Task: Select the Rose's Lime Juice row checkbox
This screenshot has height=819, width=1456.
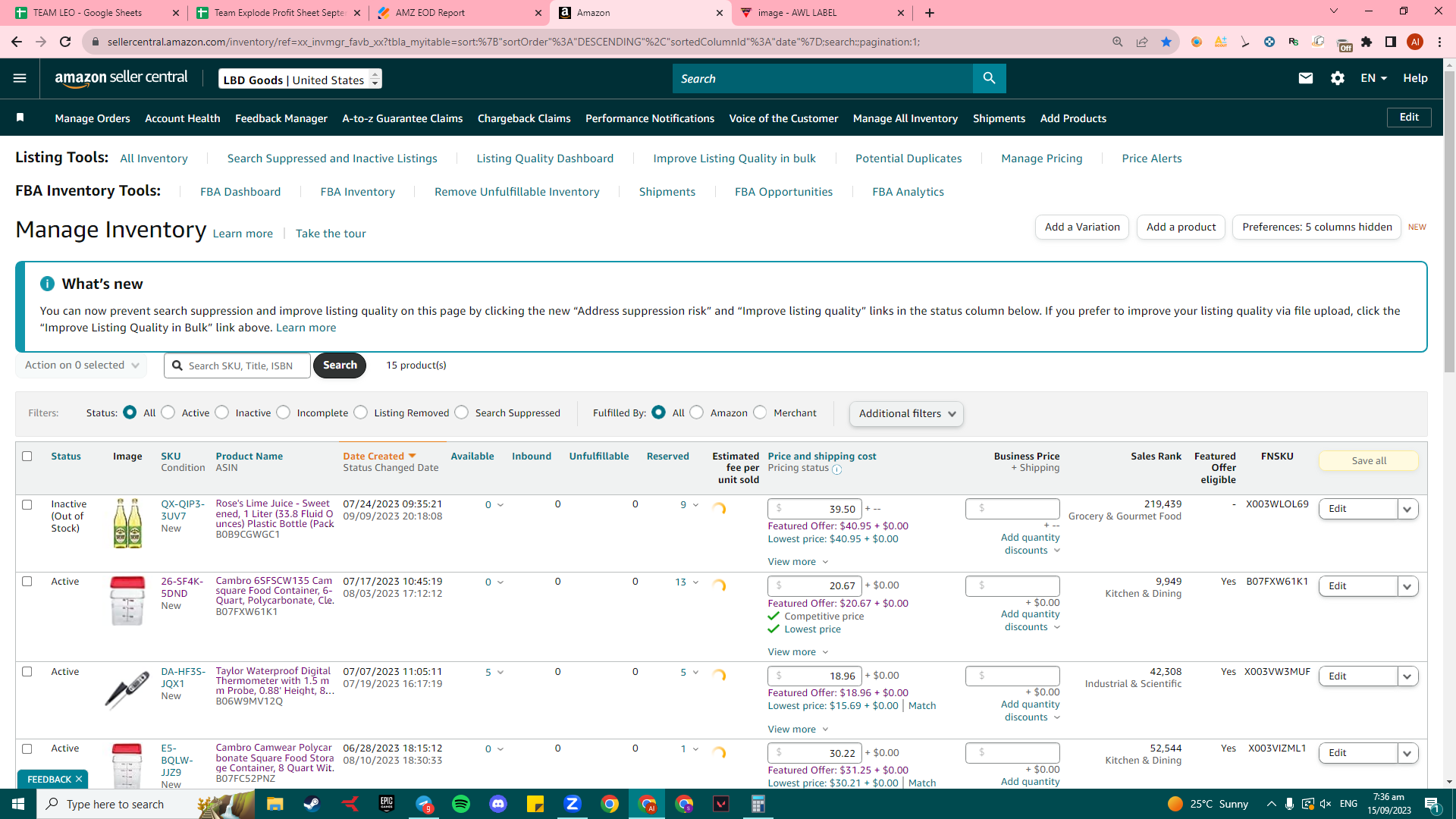Action: [x=27, y=504]
